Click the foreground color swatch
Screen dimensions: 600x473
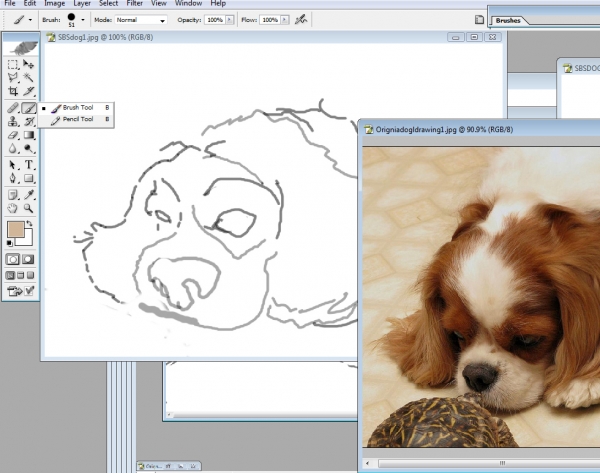pyautogui.click(x=16, y=229)
